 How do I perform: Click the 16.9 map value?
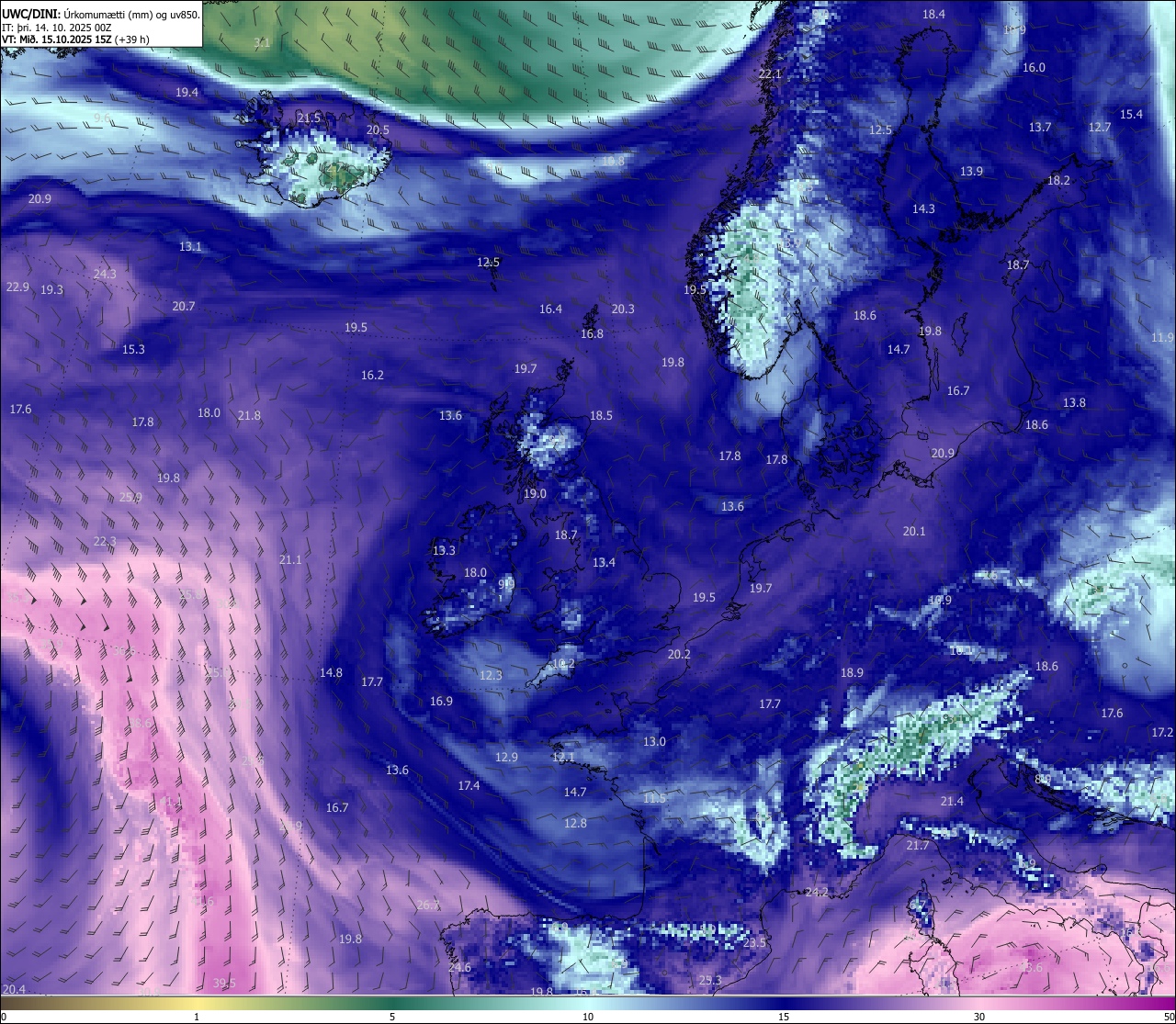[x=441, y=702]
